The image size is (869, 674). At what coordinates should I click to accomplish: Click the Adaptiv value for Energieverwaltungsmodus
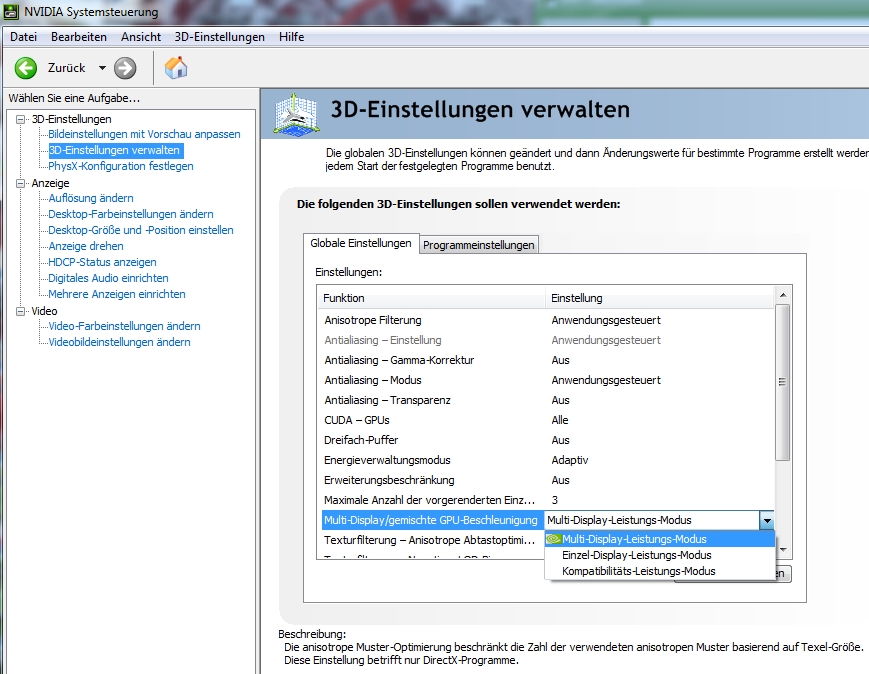click(570, 460)
